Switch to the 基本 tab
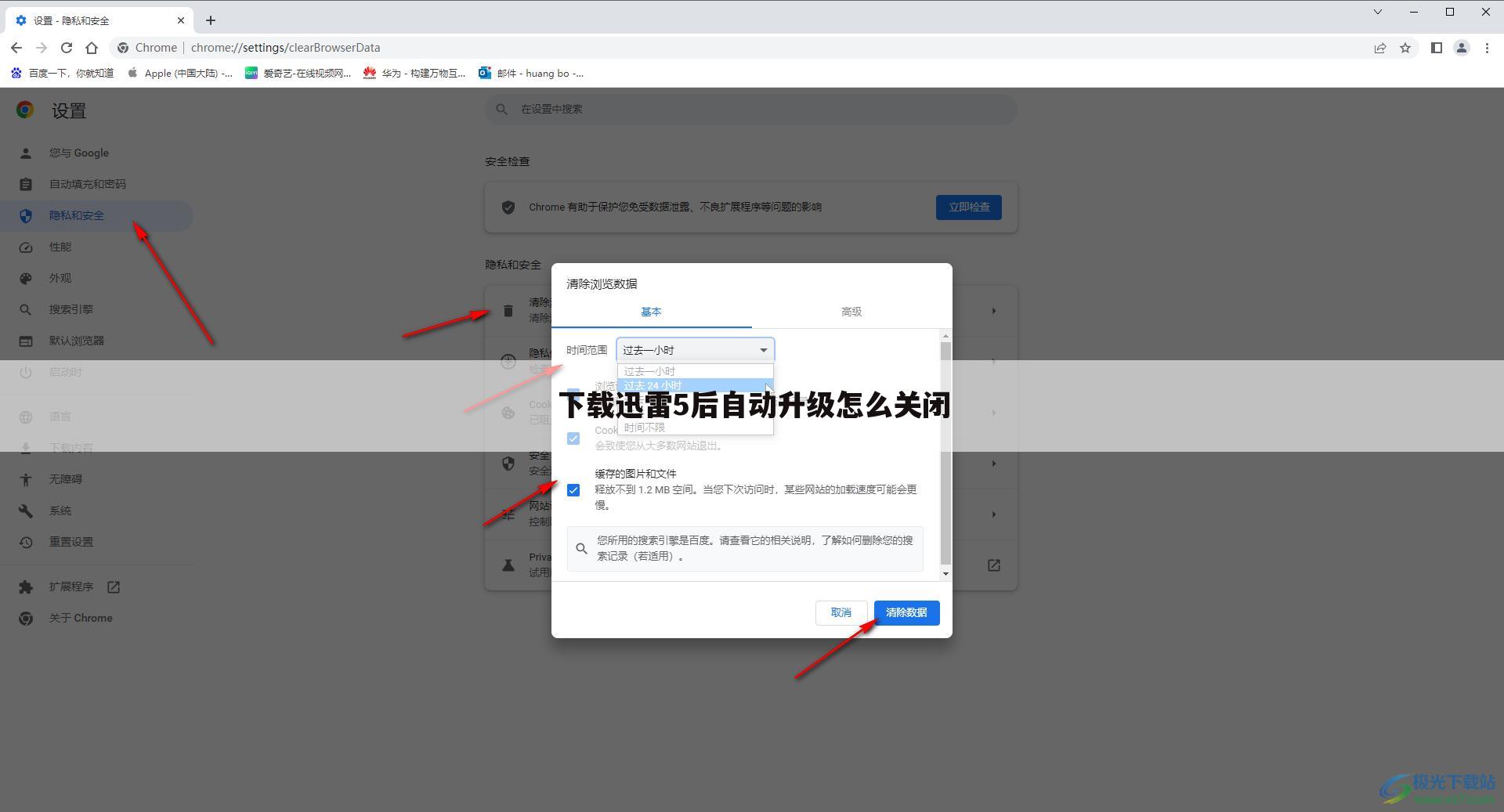The image size is (1504, 812). [x=651, y=312]
